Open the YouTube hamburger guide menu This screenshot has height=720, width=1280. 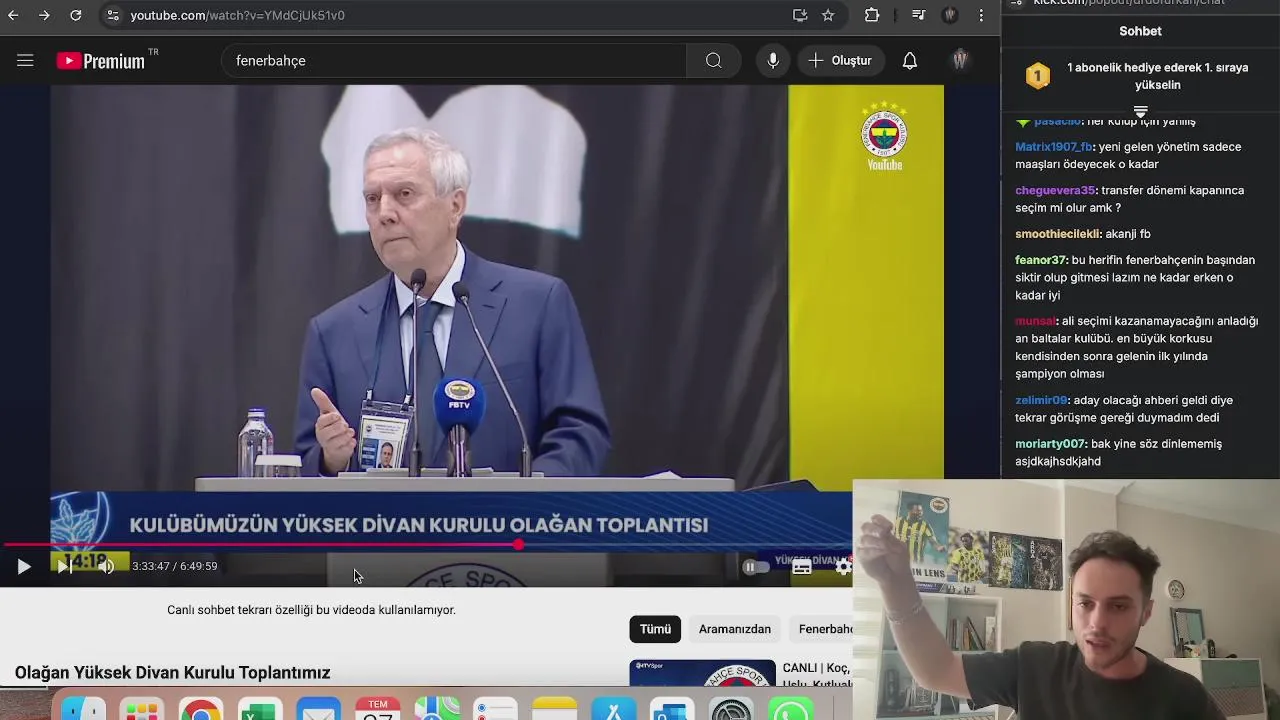pyautogui.click(x=25, y=61)
